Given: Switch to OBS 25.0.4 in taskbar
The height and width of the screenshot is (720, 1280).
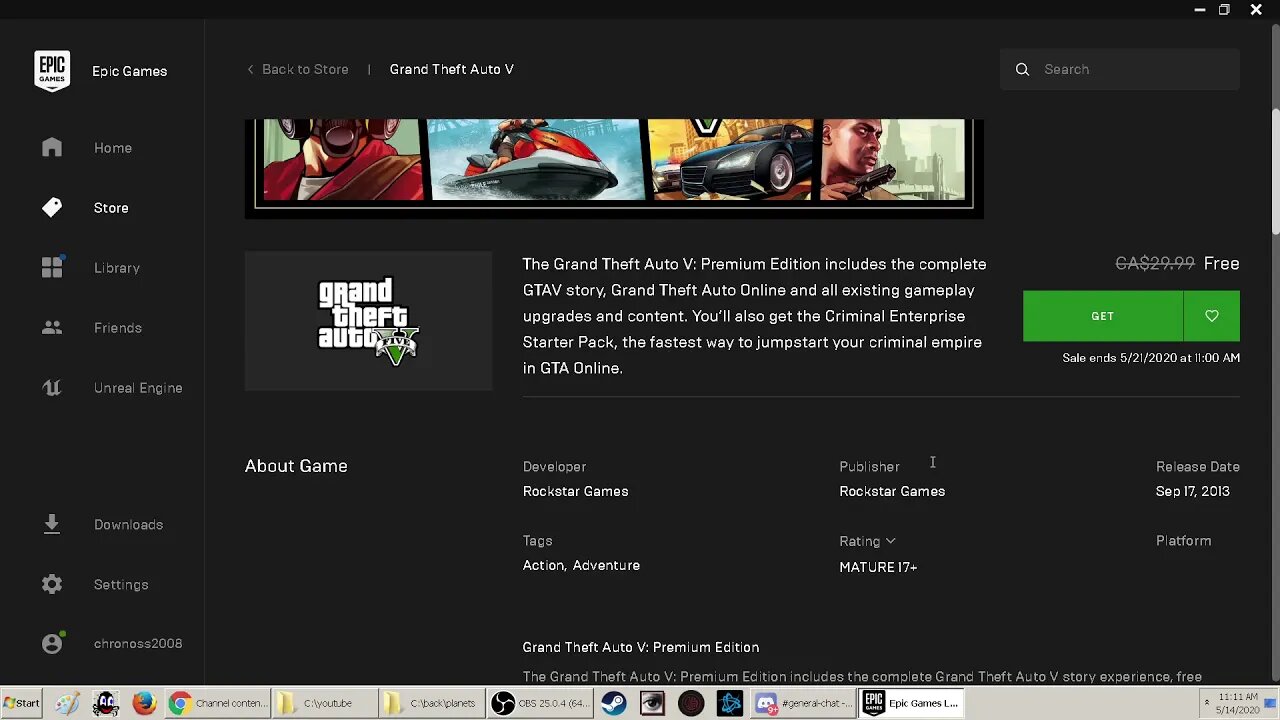Looking at the screenshot, I should coord(541,703).
